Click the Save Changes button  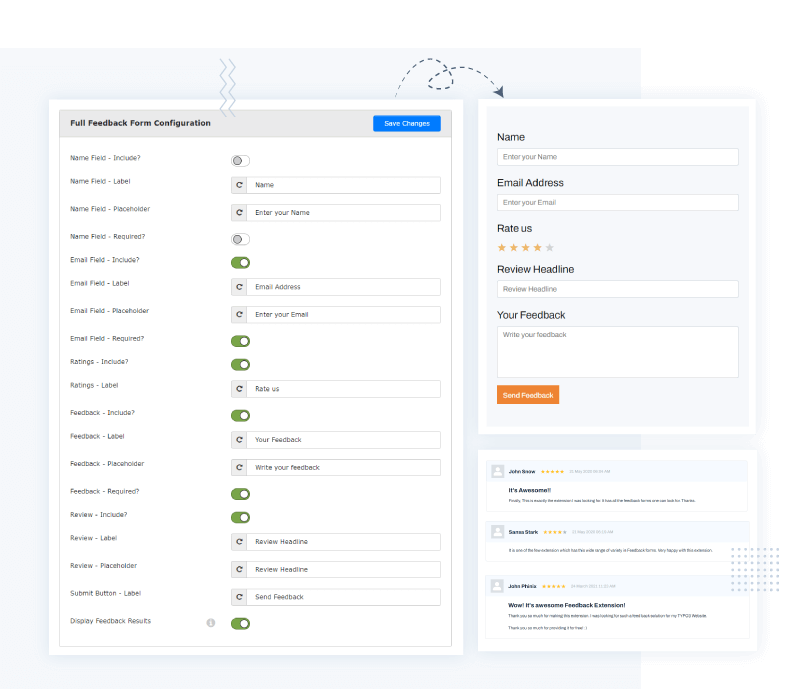(406, 123)
